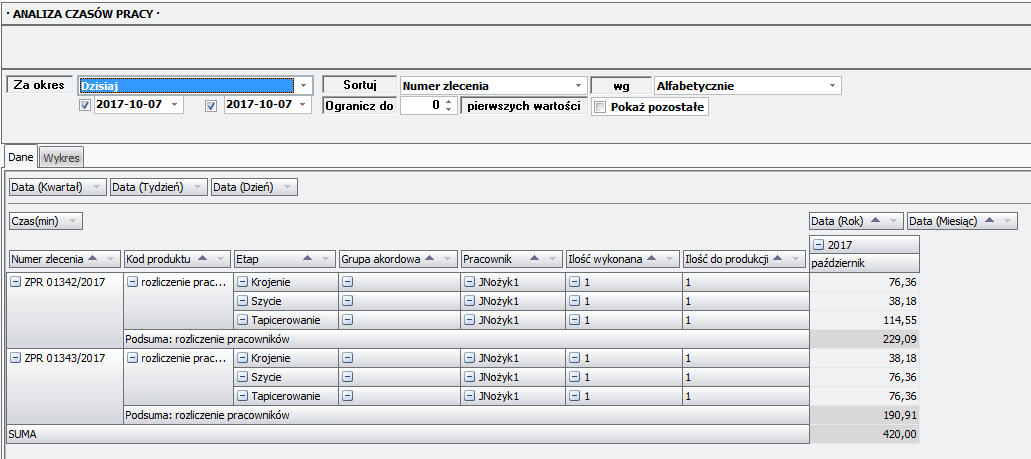Toggle the start date checkbox
This screenshot has height=459, width=1031.
(x=85, y=105)
